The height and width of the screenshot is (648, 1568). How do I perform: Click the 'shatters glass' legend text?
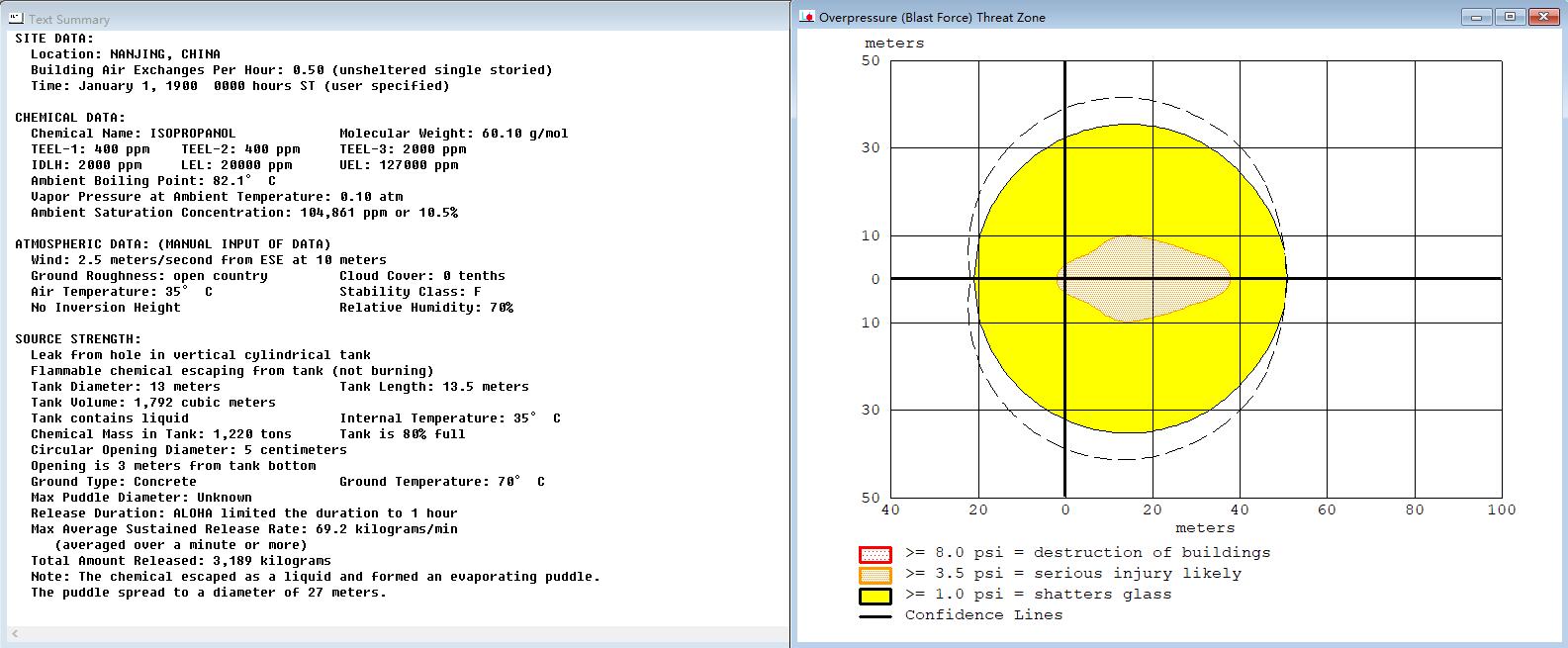click(x=1103, y=595)
